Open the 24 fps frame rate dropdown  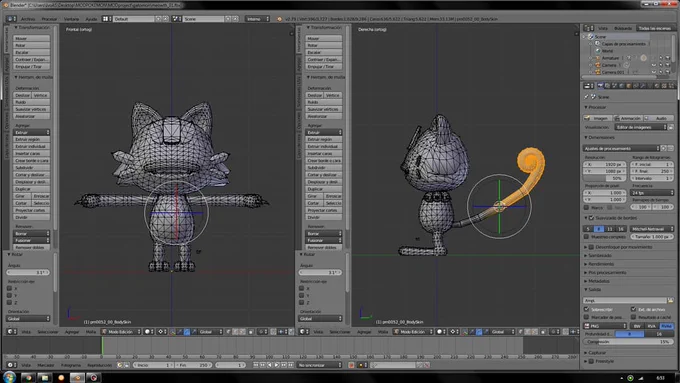[x=652, y=193]
